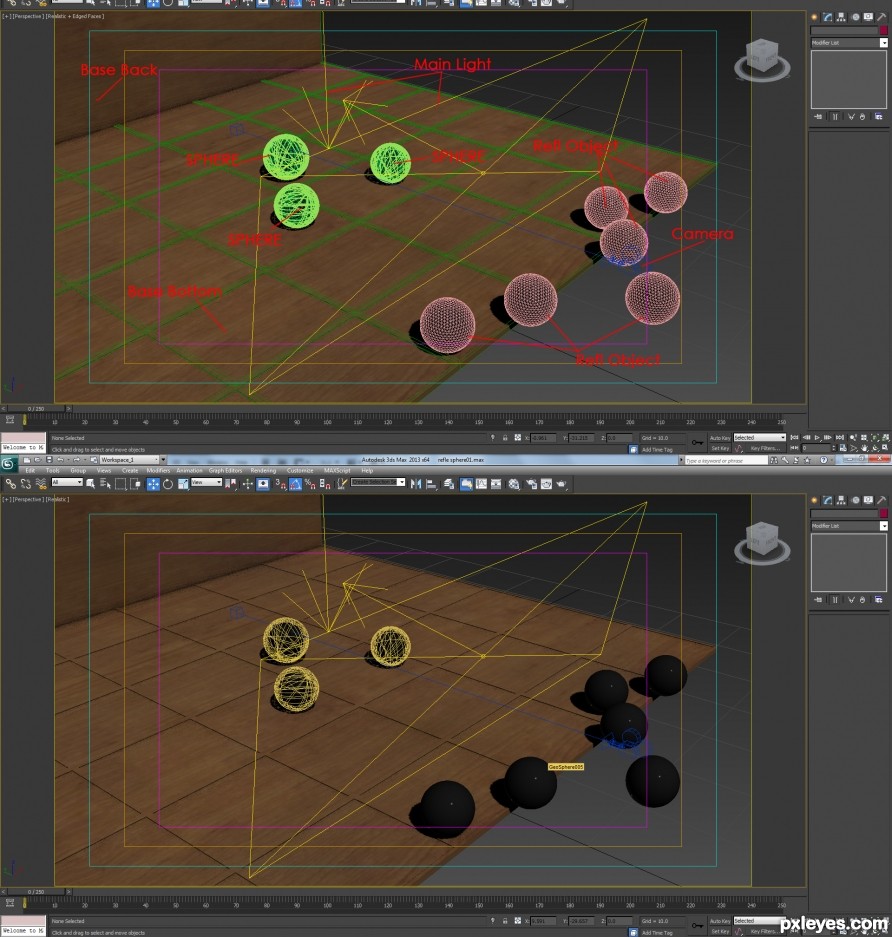Activate the Select and Move tool
The height and width of the screenshot is (937, 892).
(153, 483)
